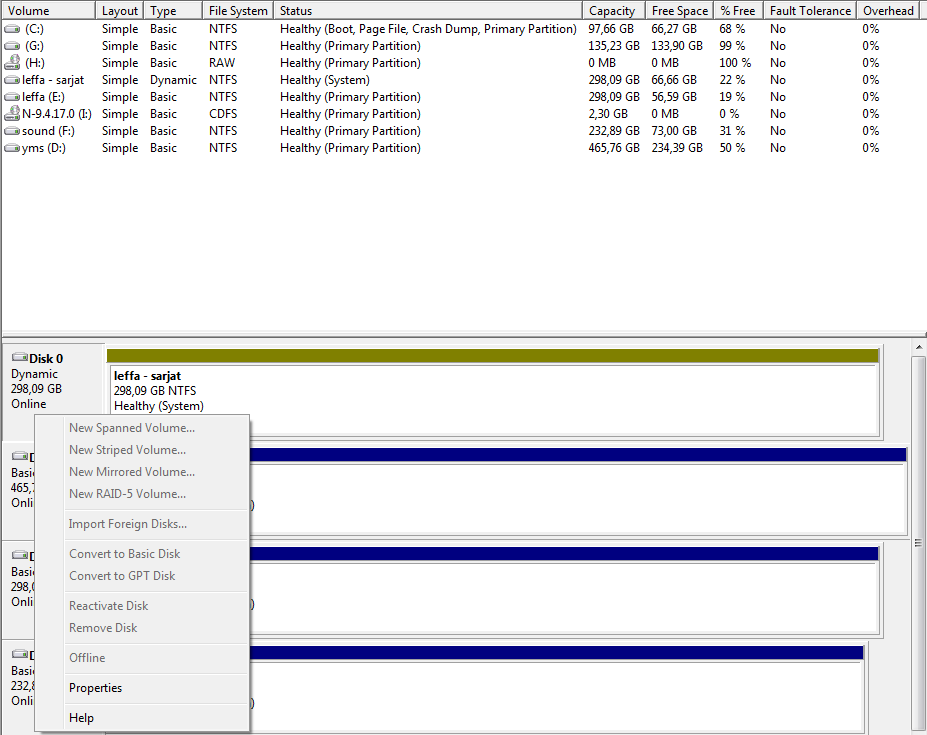This screenshot has width=927, height=735.
Task: Click the drive icon of sound (F:)
Action: (12, 131)
